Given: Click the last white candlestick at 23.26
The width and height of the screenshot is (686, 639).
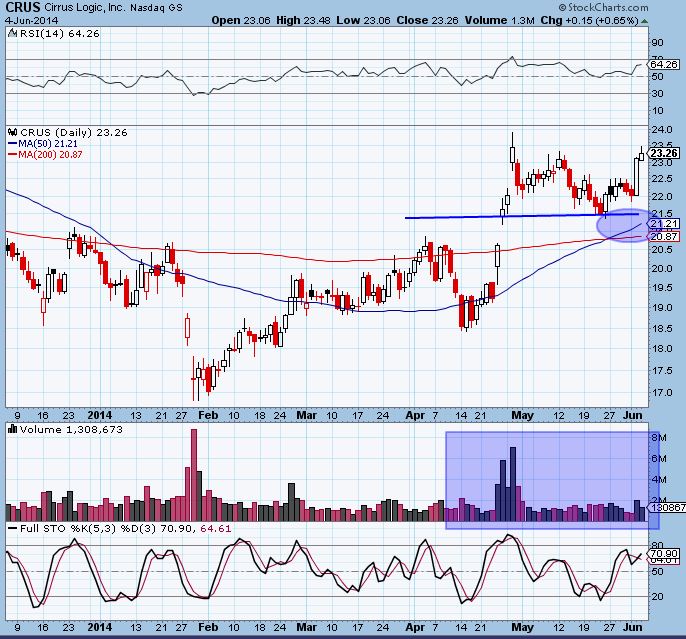Looking at the screenshot, I should click(x=641, y=154).
